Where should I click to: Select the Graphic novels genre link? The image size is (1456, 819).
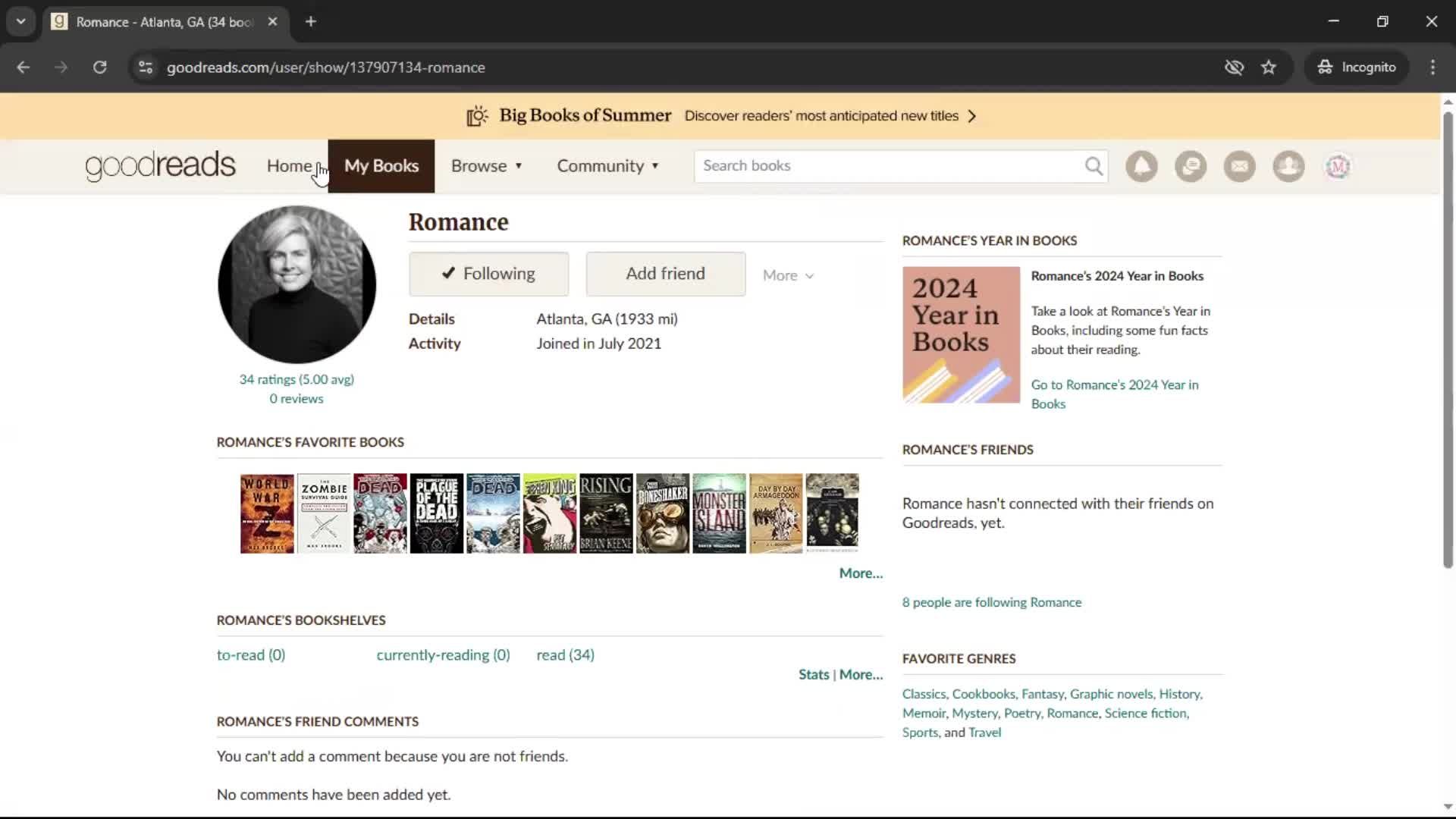click(x=1111, y=695)
